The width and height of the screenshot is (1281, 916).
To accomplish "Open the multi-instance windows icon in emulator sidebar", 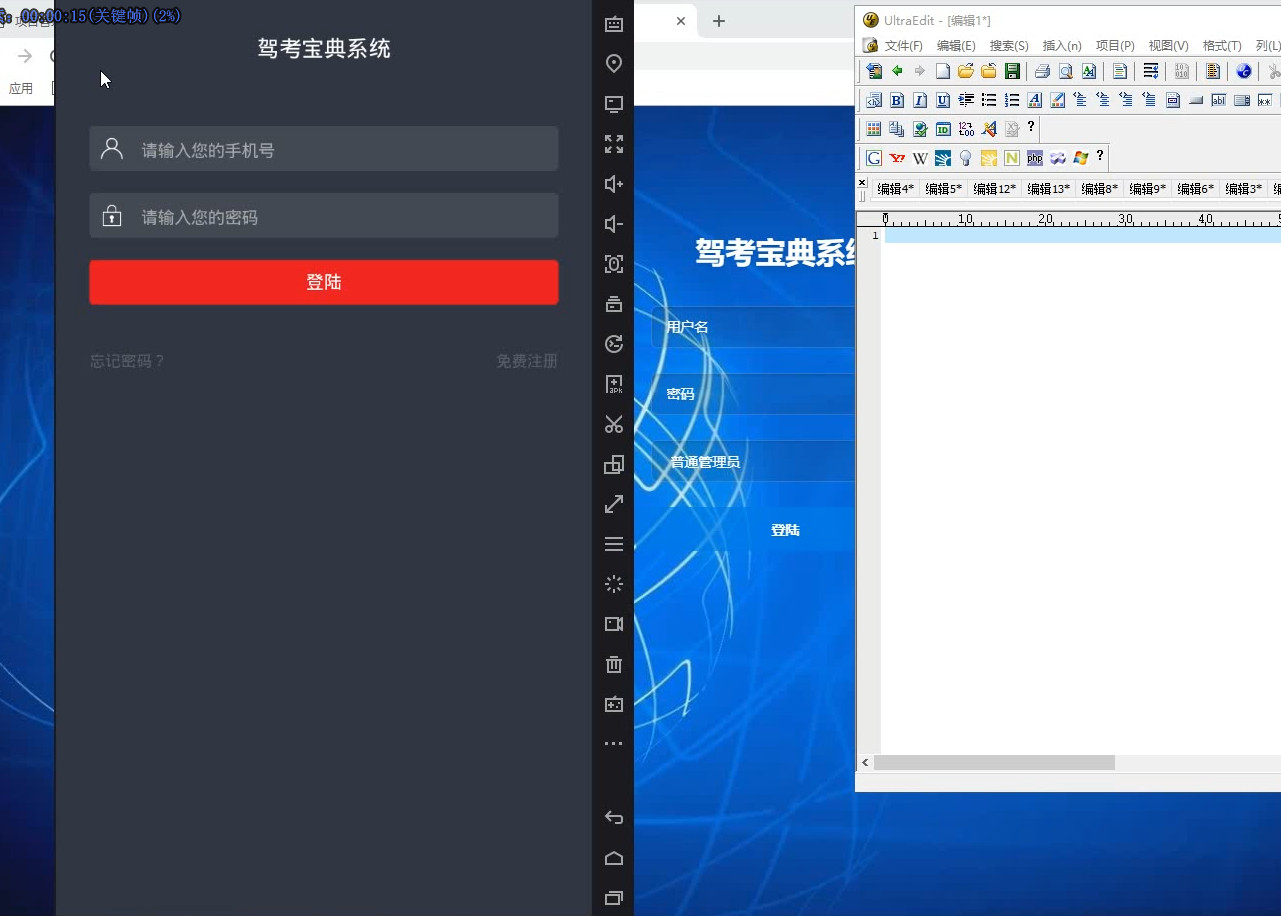I will 614,464.
